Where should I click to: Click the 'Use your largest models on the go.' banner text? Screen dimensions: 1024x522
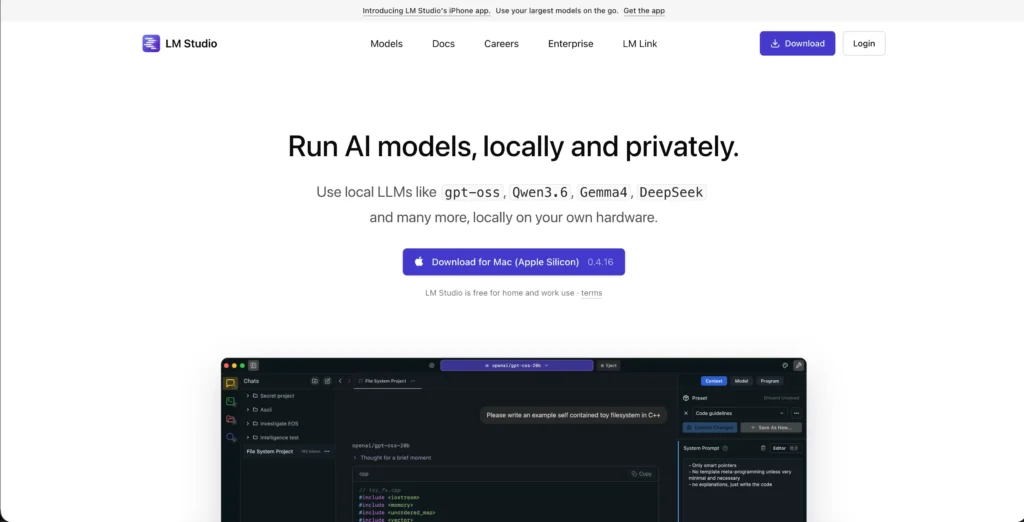[556, 10]
